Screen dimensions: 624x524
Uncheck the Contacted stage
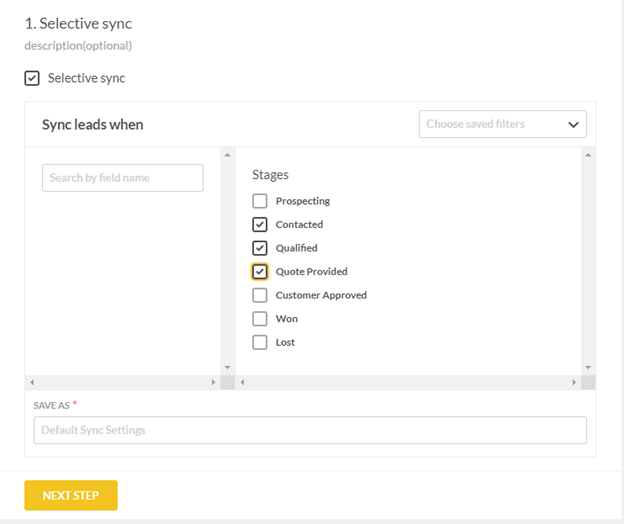[259, 224]
